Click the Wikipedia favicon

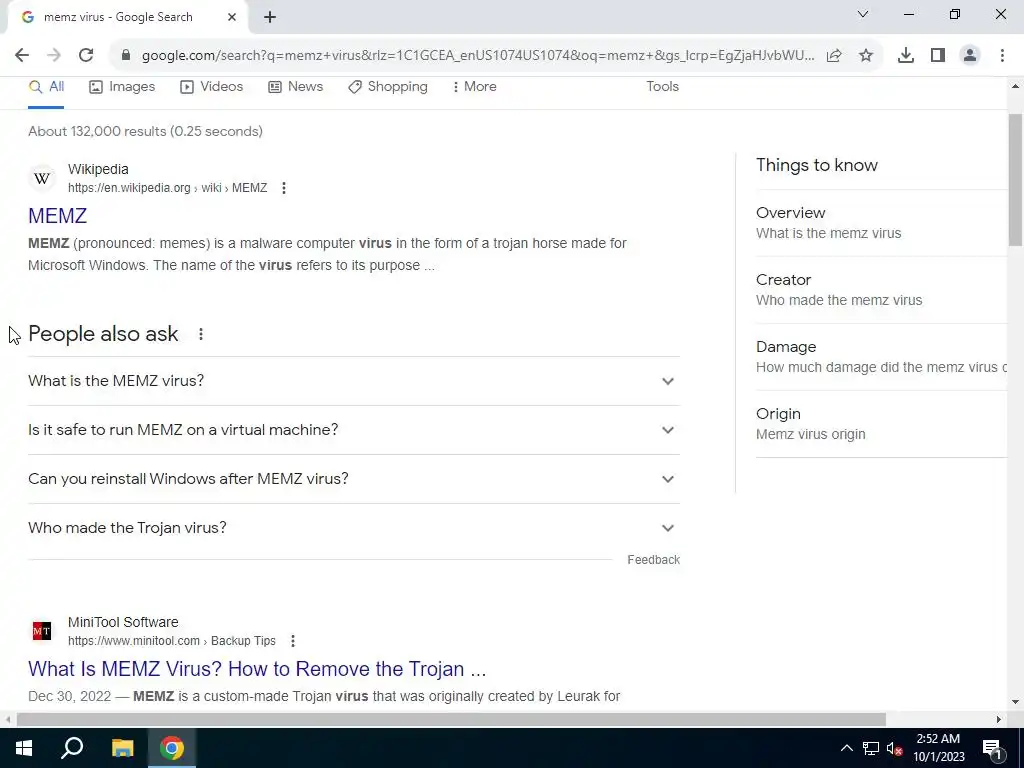click(42, 178)
